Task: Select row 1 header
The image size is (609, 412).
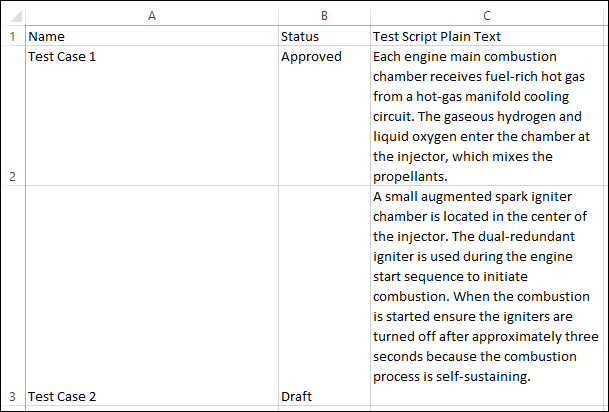Action: point(13,36)
